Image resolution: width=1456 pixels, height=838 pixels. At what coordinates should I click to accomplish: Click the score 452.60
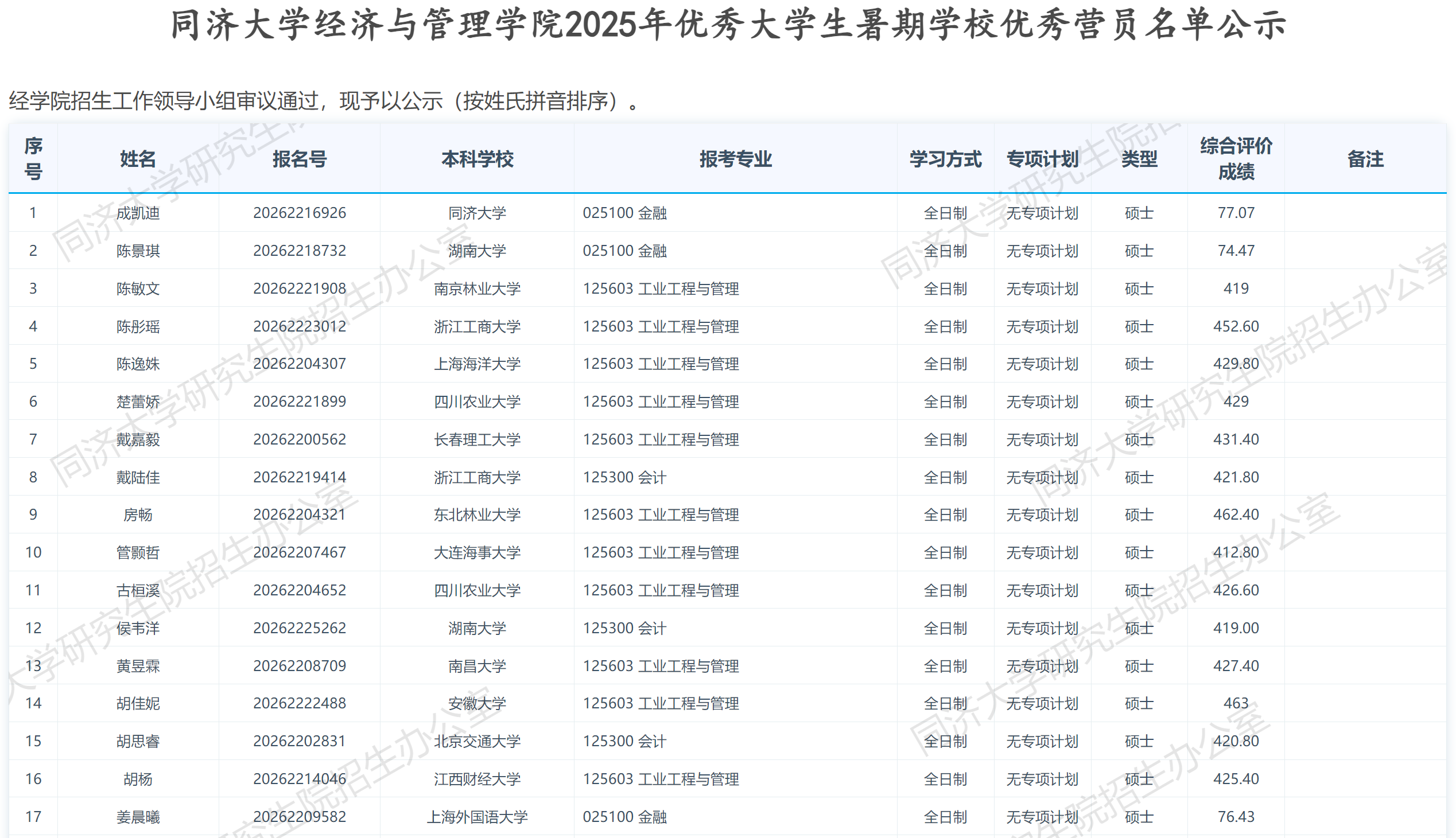coord(1236,326)
